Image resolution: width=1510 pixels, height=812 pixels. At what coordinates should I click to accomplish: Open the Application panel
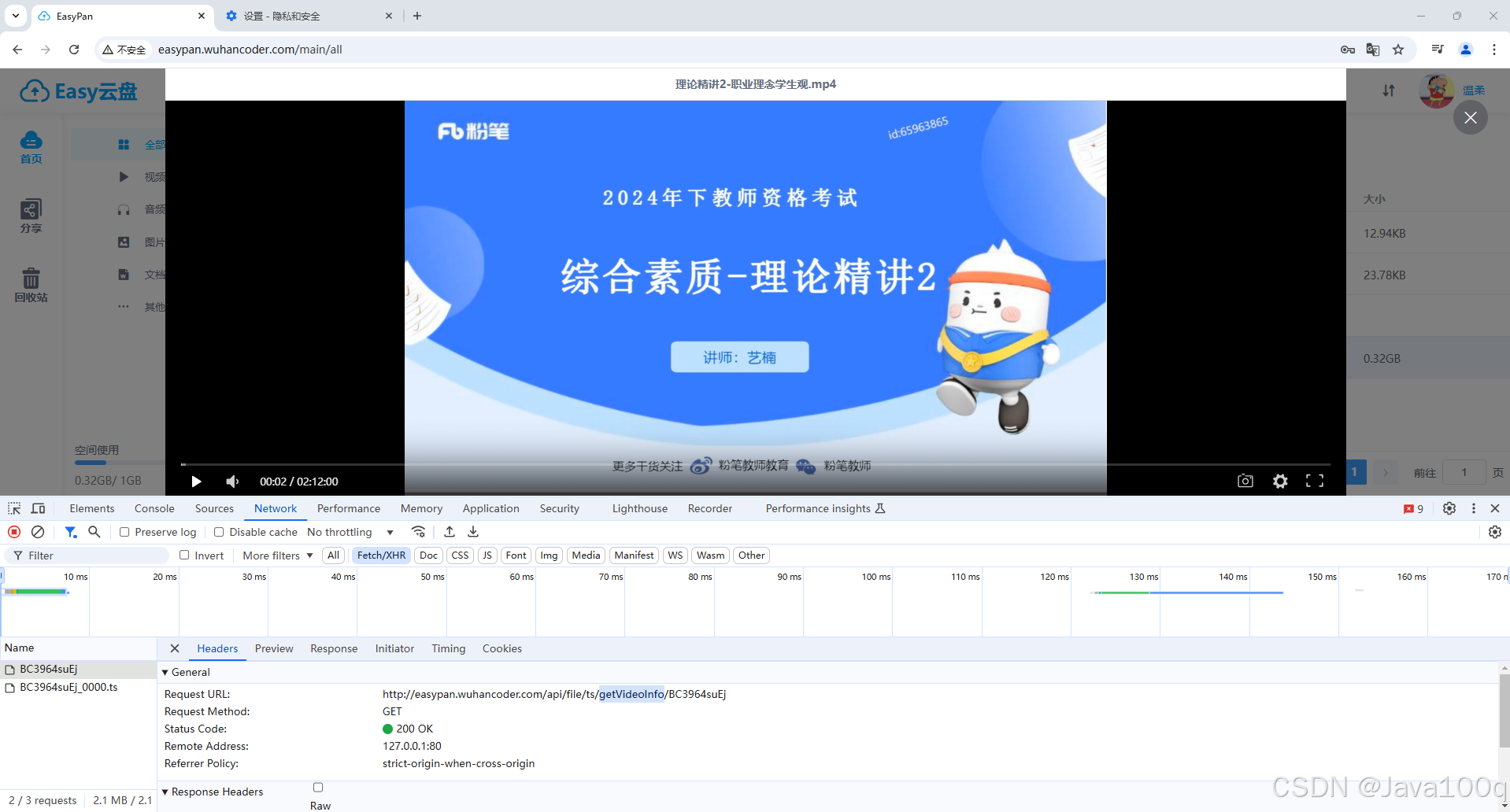click(x=491, y=508)
